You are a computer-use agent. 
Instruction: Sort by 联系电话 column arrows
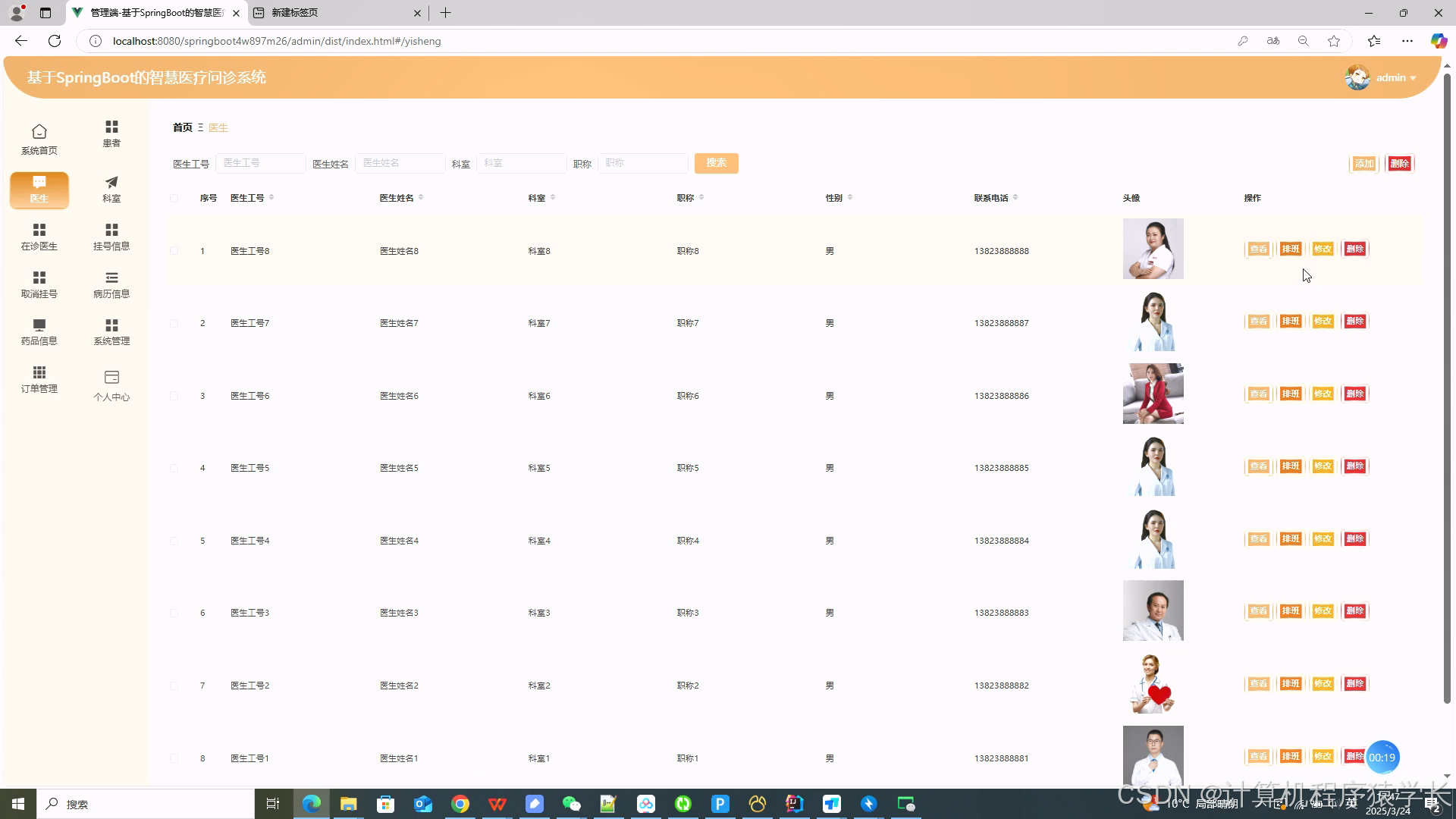1015,198
